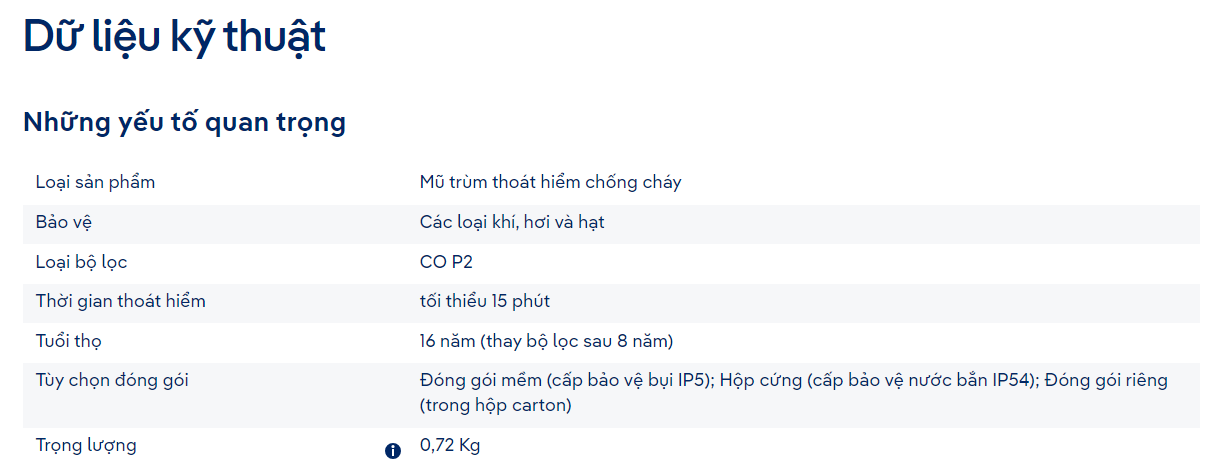This screenshot has height=471, width=1209.
Task: Click the '0,72 Kg' weight value
Action: (x=450, y=445)
